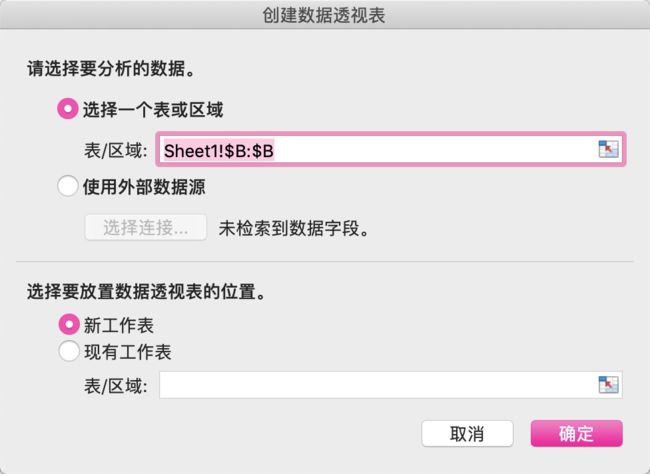
Task: Click the 创建数据透视表 title bar
Action: click(325, 15)
